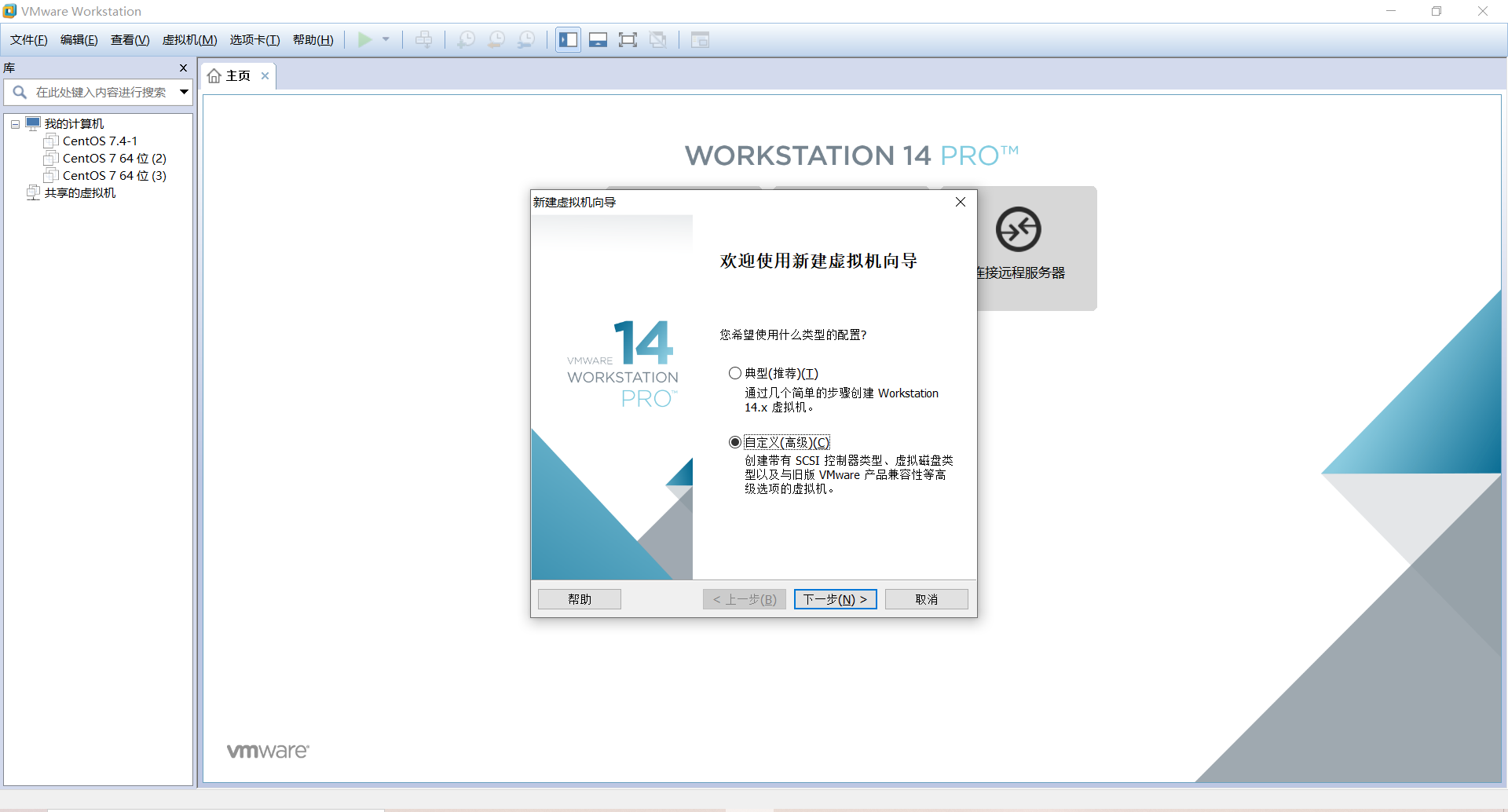
Task: Close the VMware Workstation window
Action: (x=1483, y=11)
